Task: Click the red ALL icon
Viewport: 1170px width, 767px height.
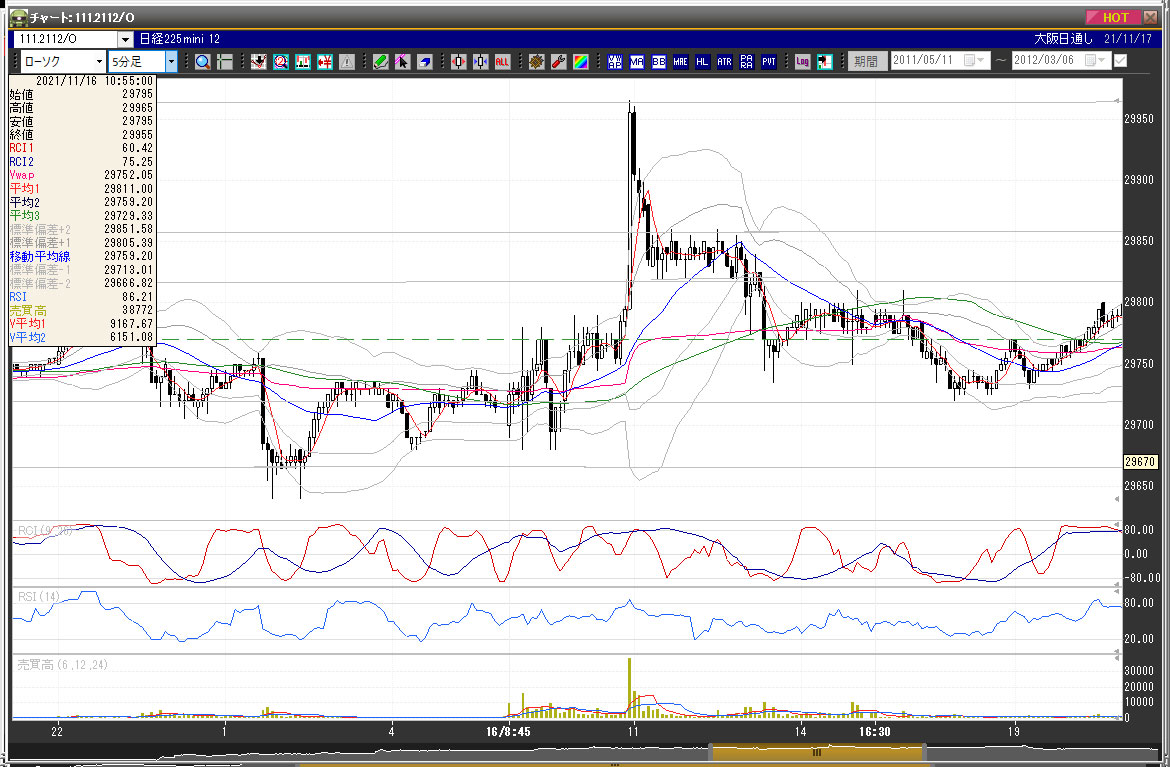Action: pos(502,62)
